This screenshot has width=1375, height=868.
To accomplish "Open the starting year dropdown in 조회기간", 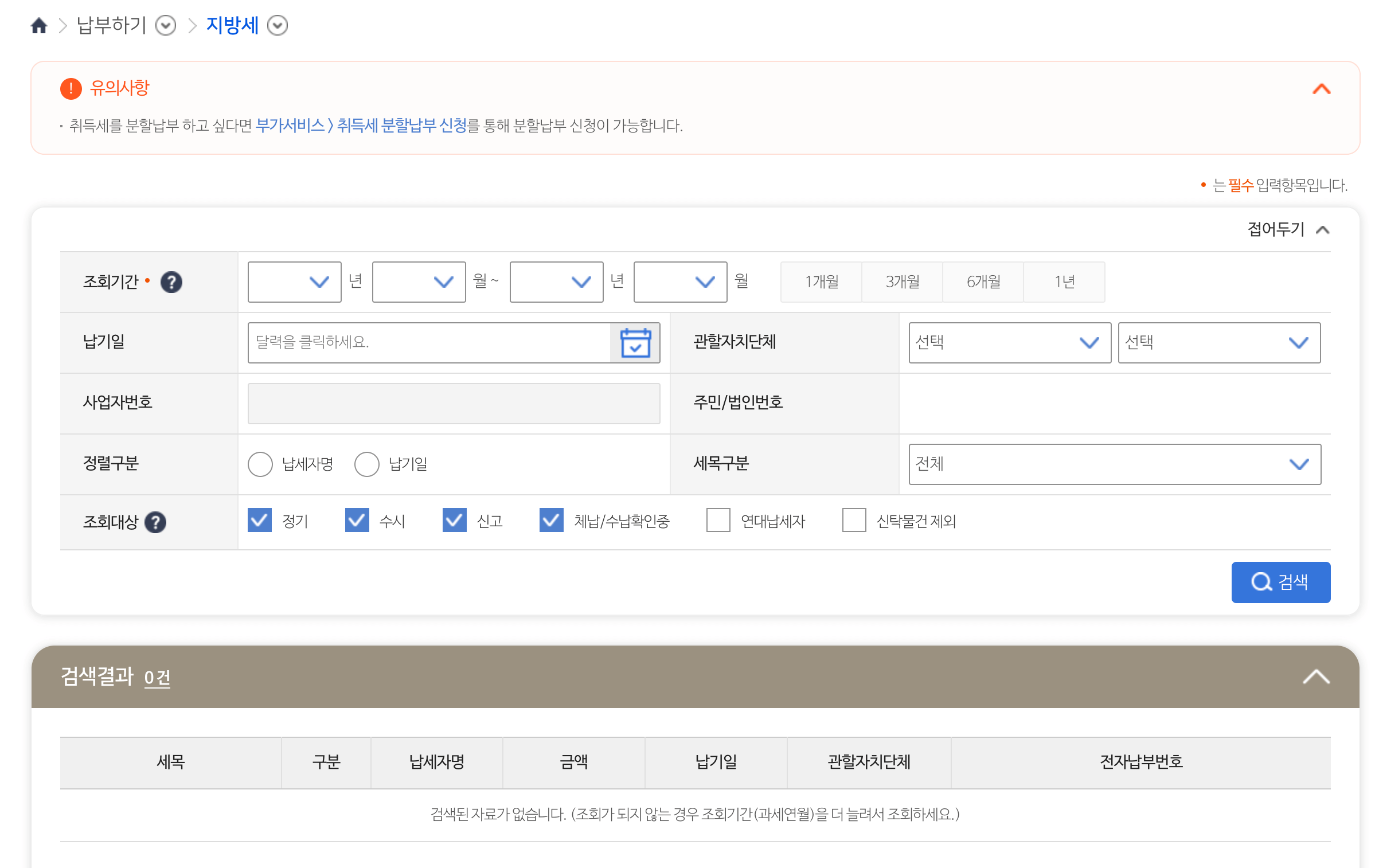I will point(294,281).
